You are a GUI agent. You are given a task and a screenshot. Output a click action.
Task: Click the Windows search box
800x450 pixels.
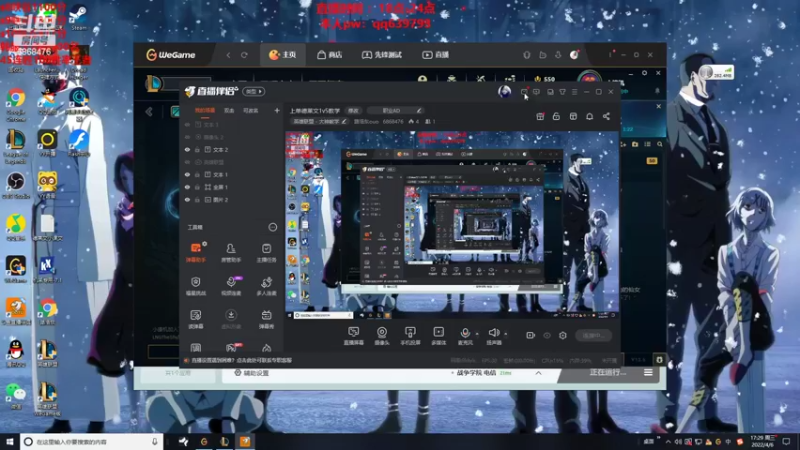92,442
